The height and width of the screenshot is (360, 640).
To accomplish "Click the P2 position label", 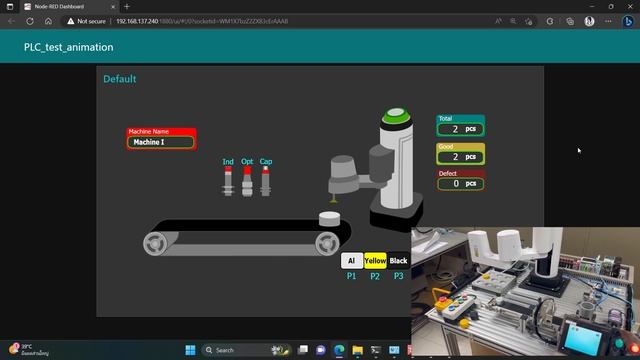I will 375,276.
